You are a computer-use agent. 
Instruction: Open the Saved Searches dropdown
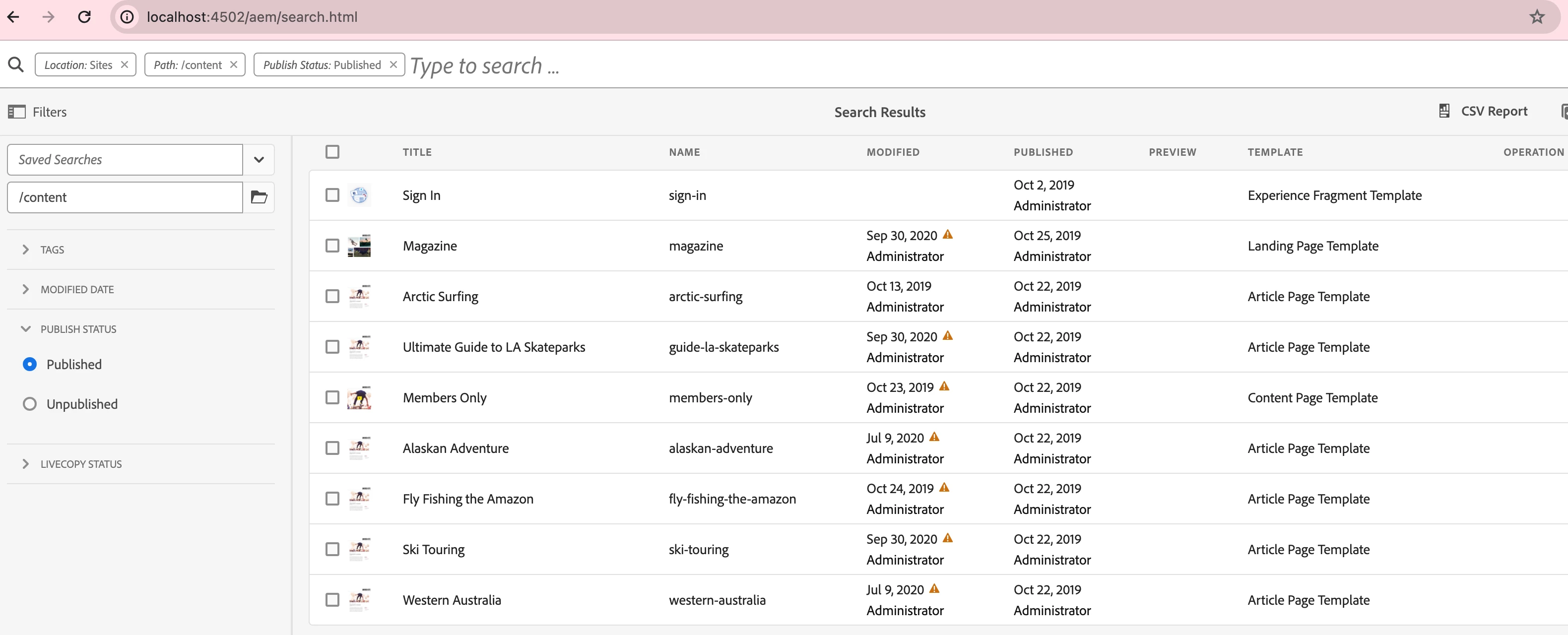pyautogui.click(x=259, y=160)
